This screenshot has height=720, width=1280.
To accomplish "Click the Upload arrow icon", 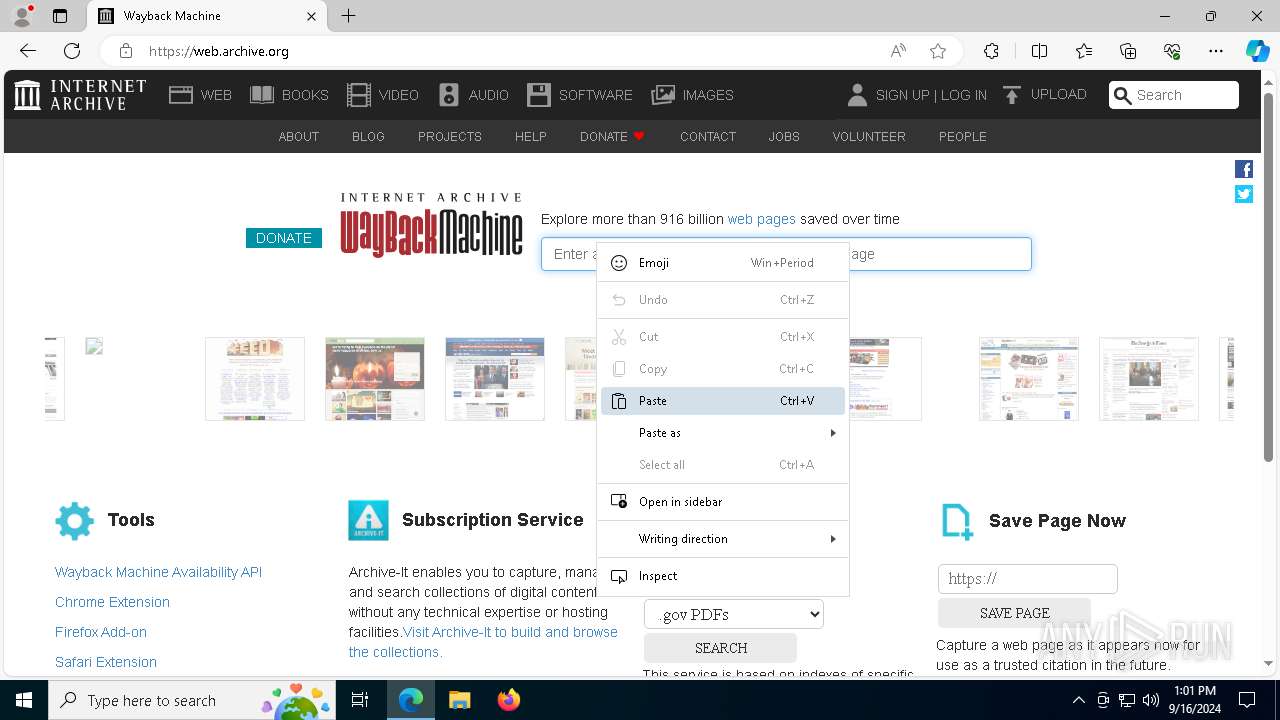I will 1012,95.
